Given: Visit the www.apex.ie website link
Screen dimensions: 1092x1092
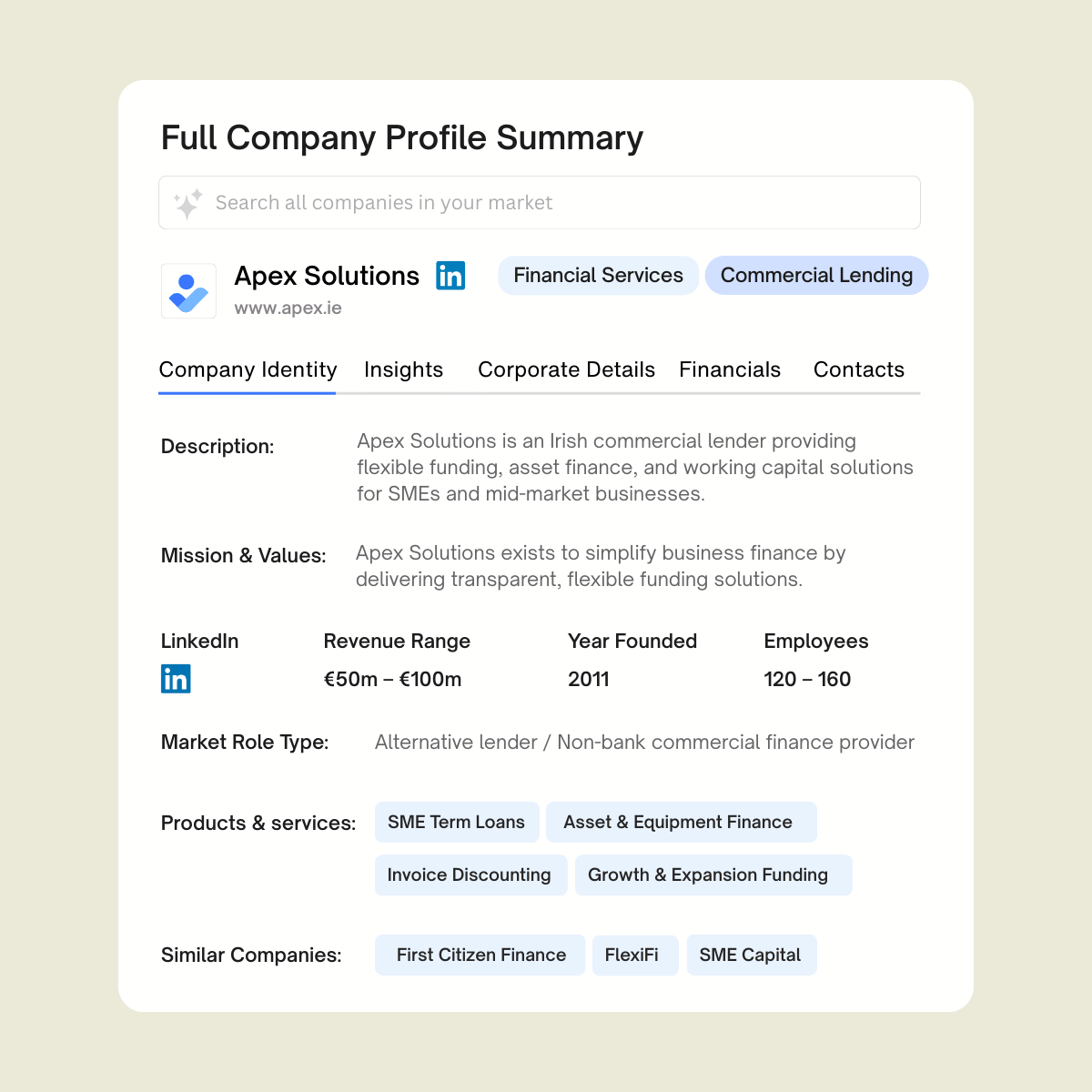Looking at the screenshot, I should 288,308.
